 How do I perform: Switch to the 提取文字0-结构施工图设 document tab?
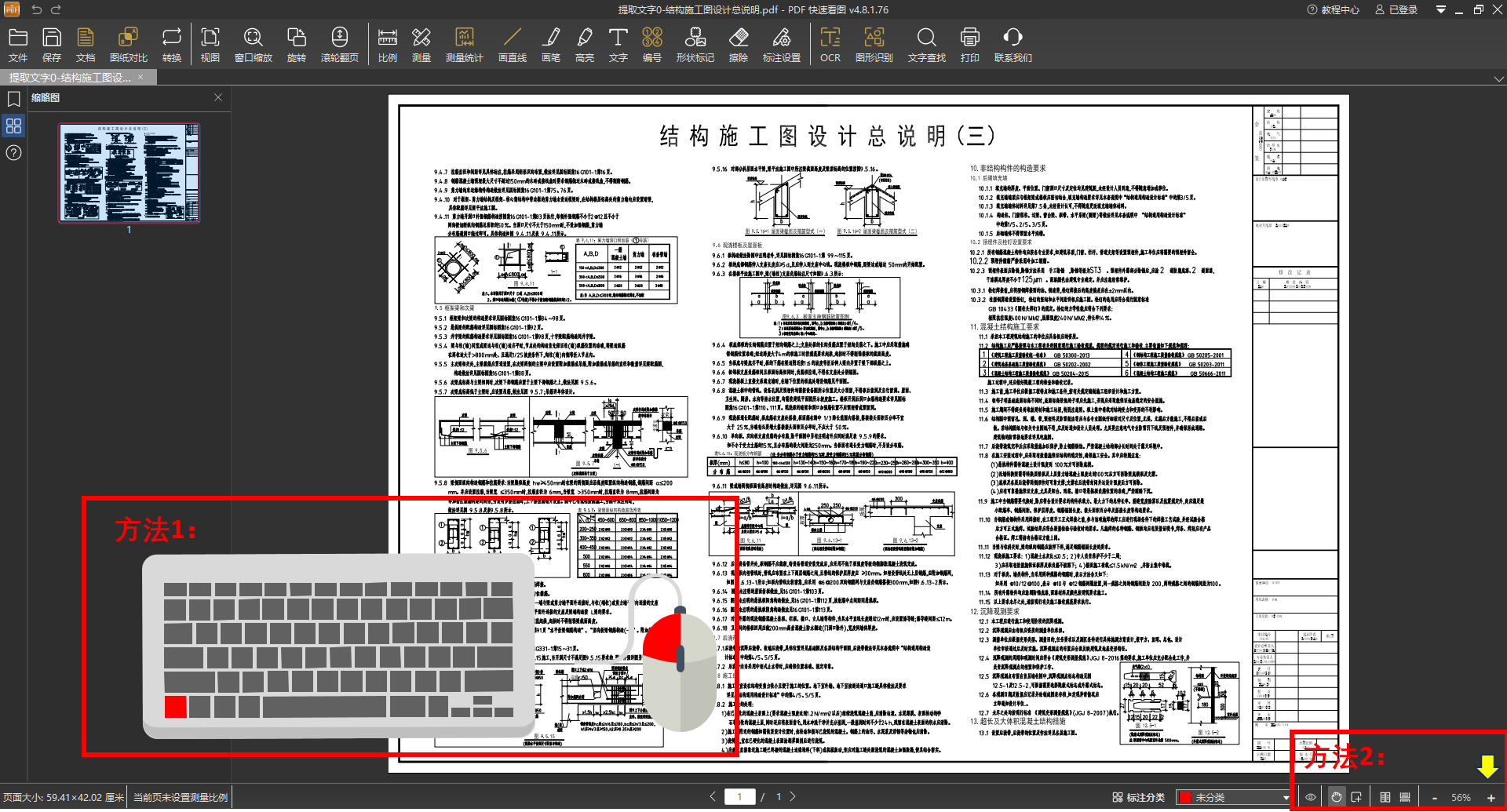tap(70, 78)
